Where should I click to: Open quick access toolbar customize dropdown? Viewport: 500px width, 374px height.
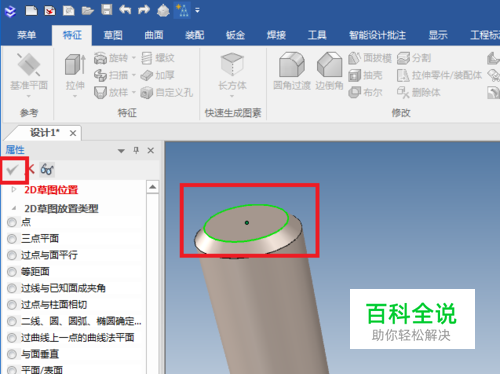click(197, 10)
